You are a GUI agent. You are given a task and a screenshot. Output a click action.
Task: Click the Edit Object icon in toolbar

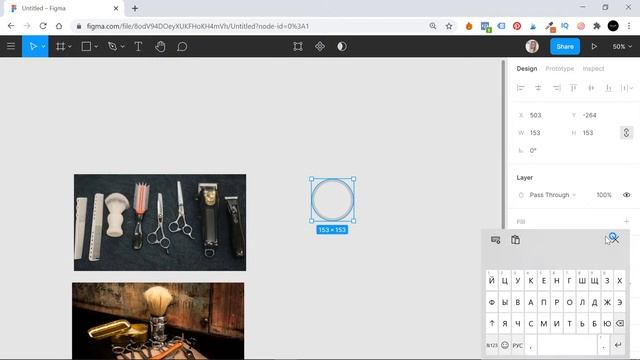pos(298,47)
